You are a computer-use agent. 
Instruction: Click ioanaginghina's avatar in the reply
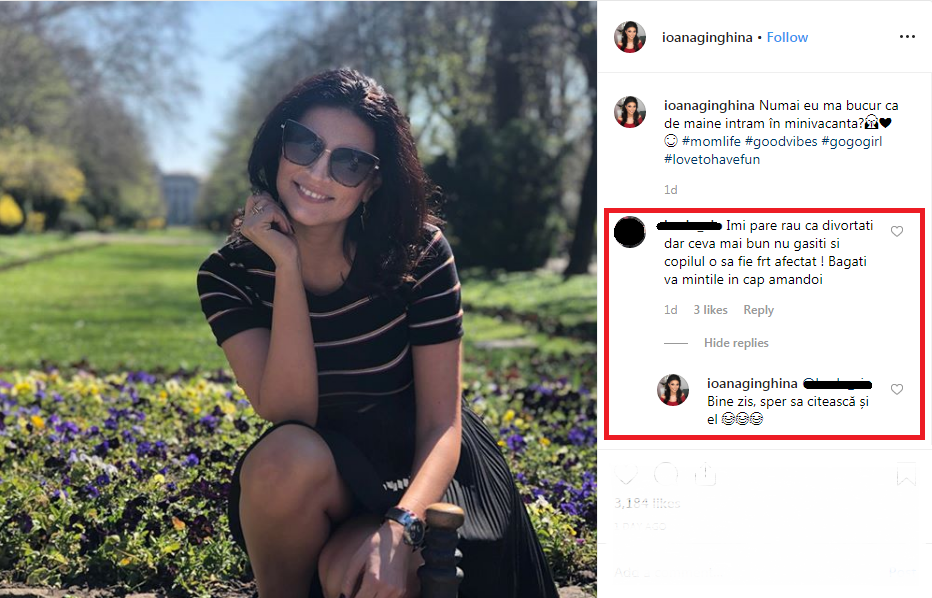click(673, 390)
